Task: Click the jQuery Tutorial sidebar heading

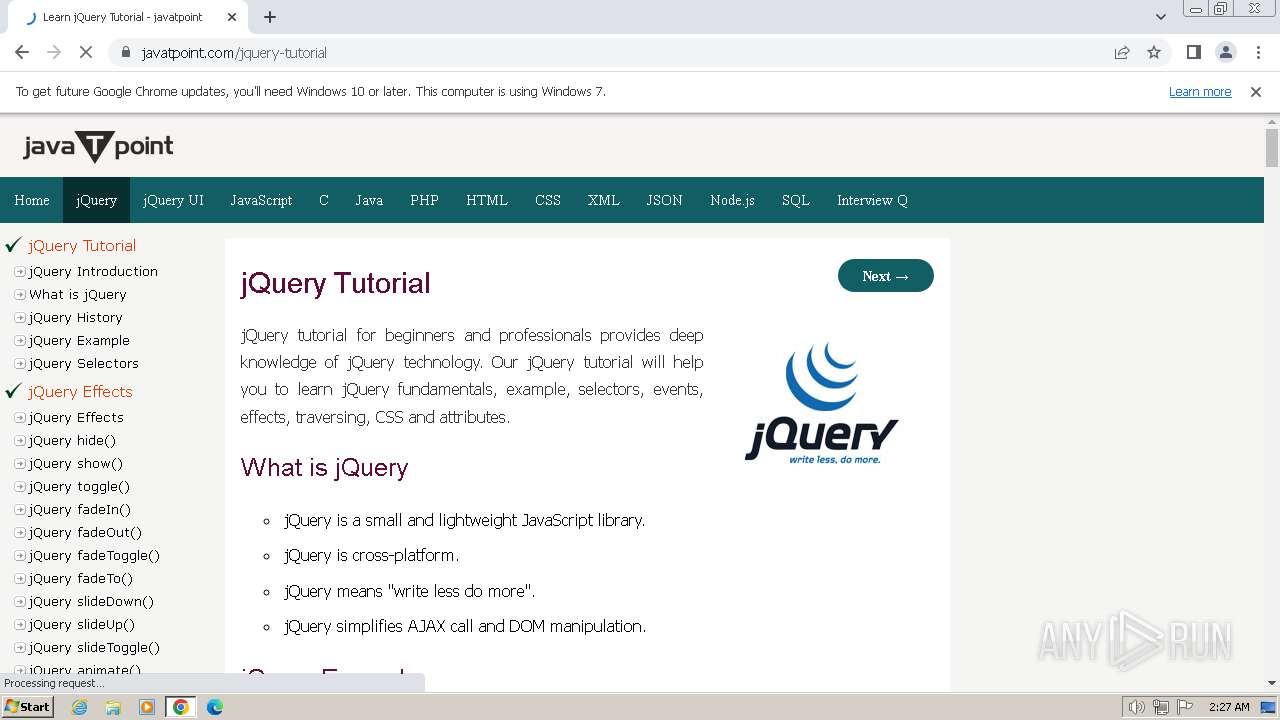Action: point(82,245)
